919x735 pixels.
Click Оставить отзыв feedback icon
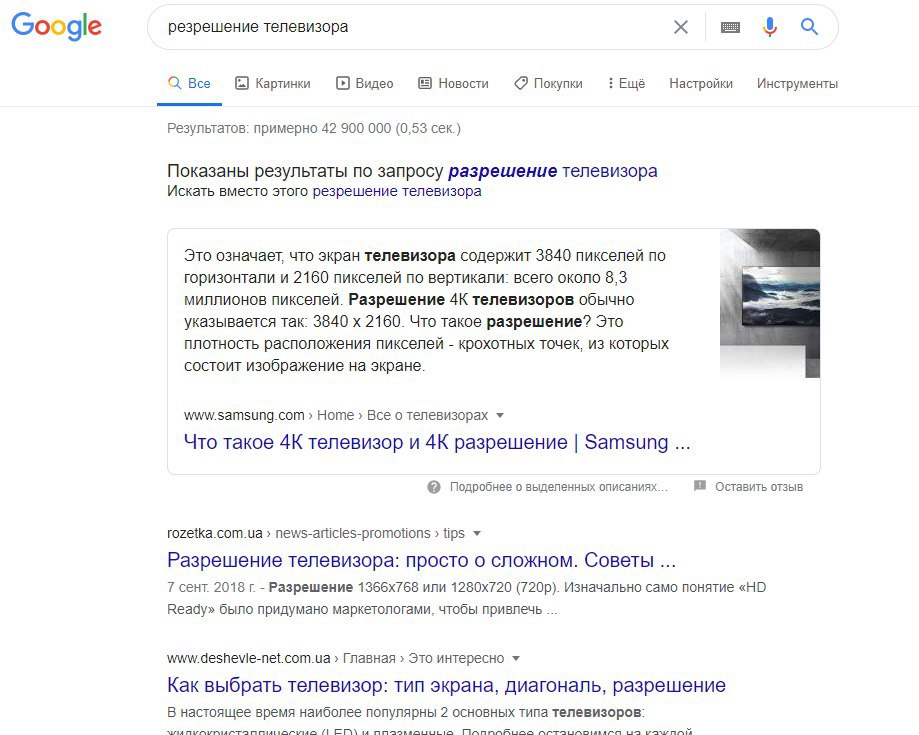tap(699, 486)
